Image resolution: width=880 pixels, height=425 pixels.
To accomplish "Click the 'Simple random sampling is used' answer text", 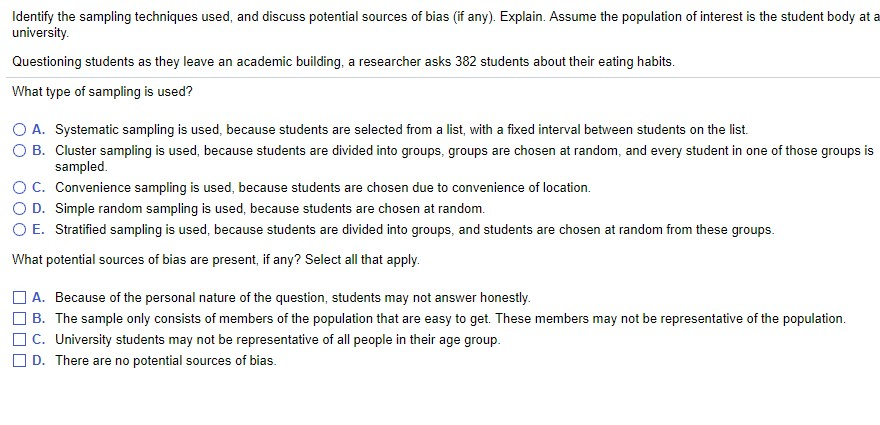I will 269,209.
